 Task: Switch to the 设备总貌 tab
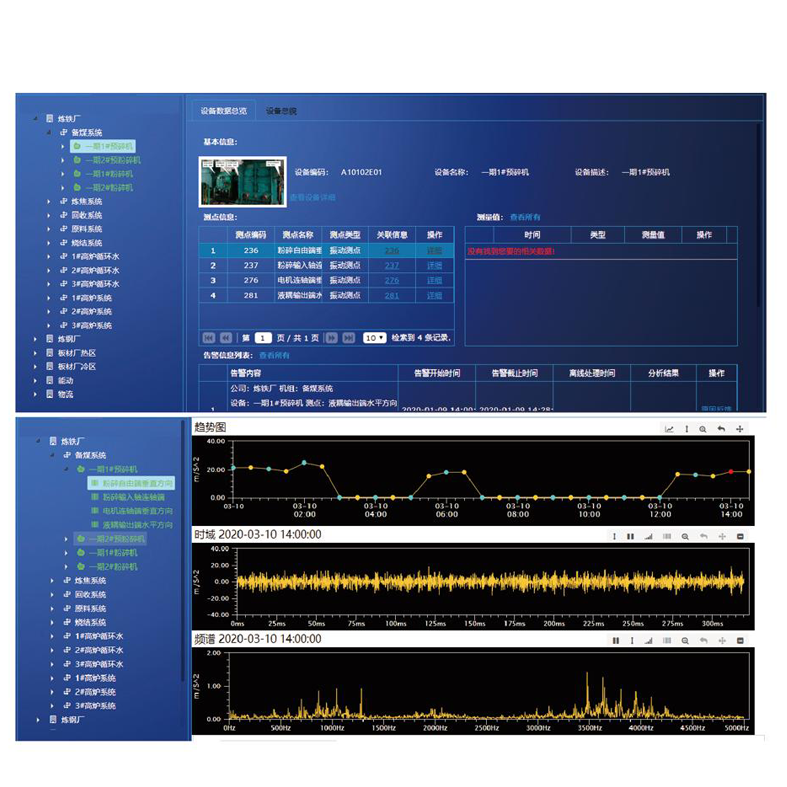pos(281,110)
